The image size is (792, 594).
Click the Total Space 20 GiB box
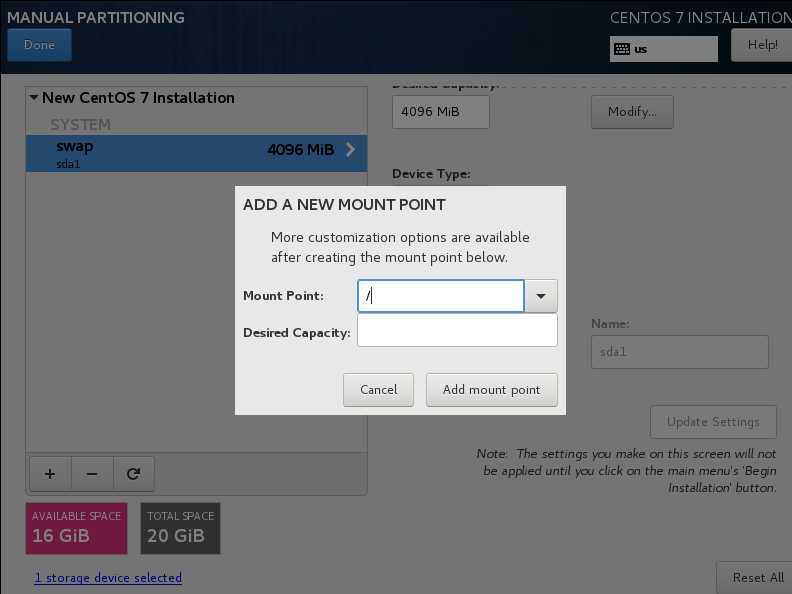(x=180, y=528)
